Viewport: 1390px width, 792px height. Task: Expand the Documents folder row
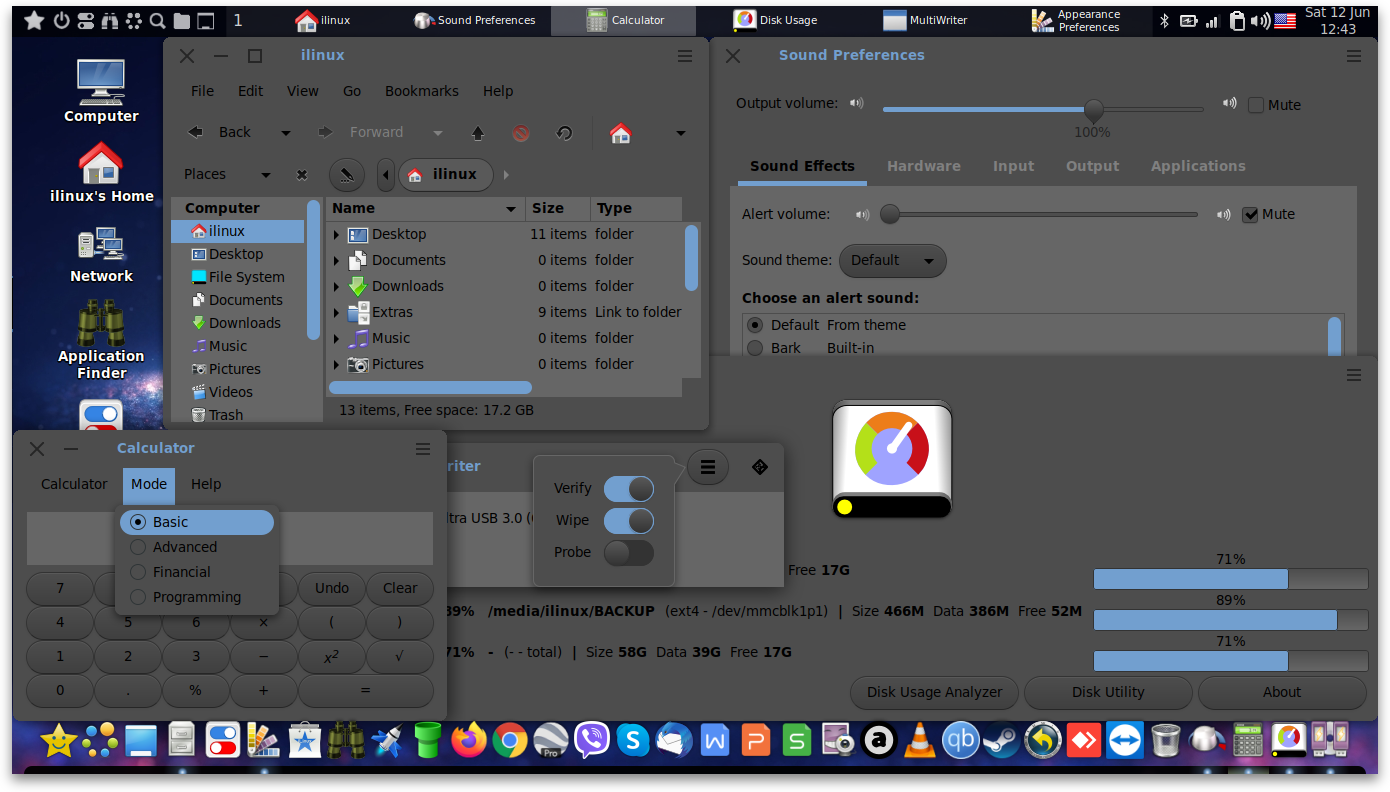337,260
